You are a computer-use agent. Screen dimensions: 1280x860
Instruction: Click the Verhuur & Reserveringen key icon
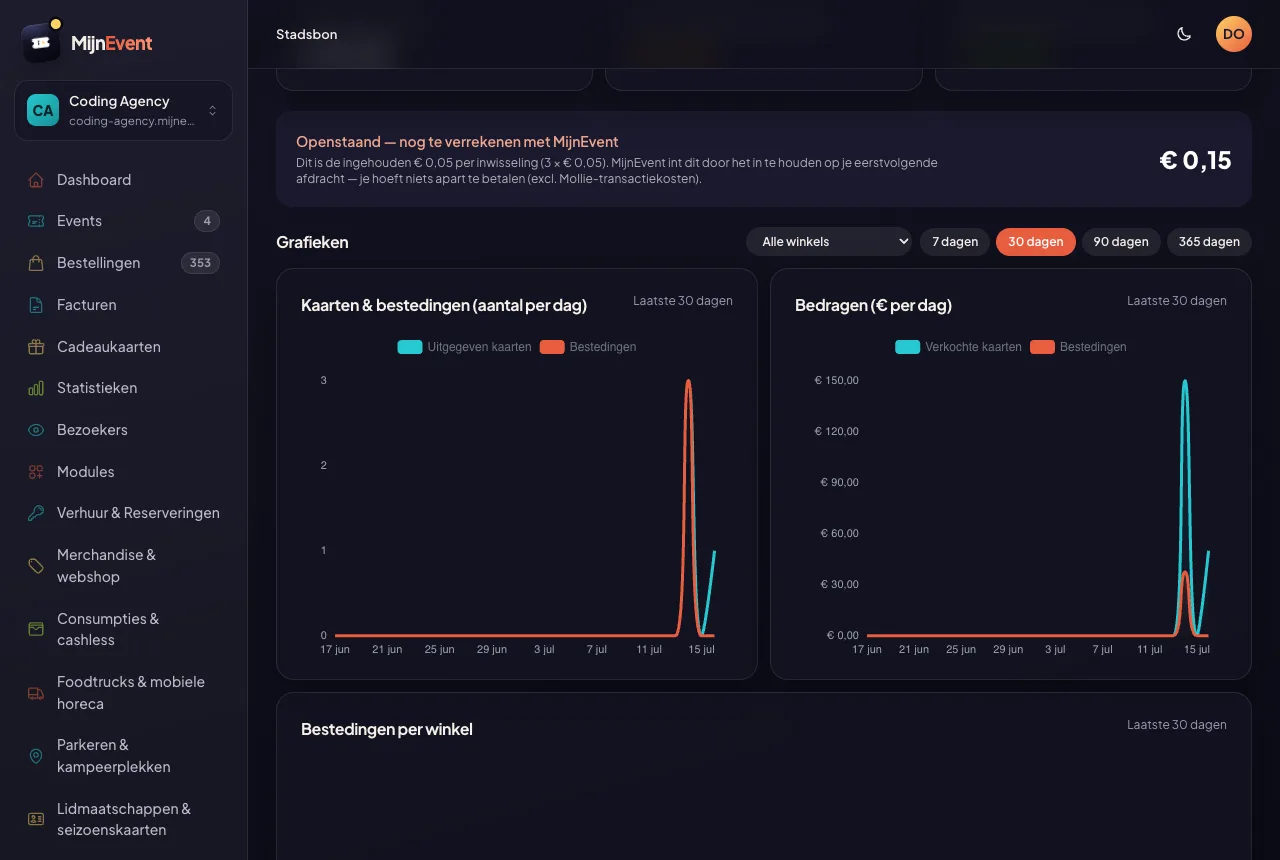(36, 513)
